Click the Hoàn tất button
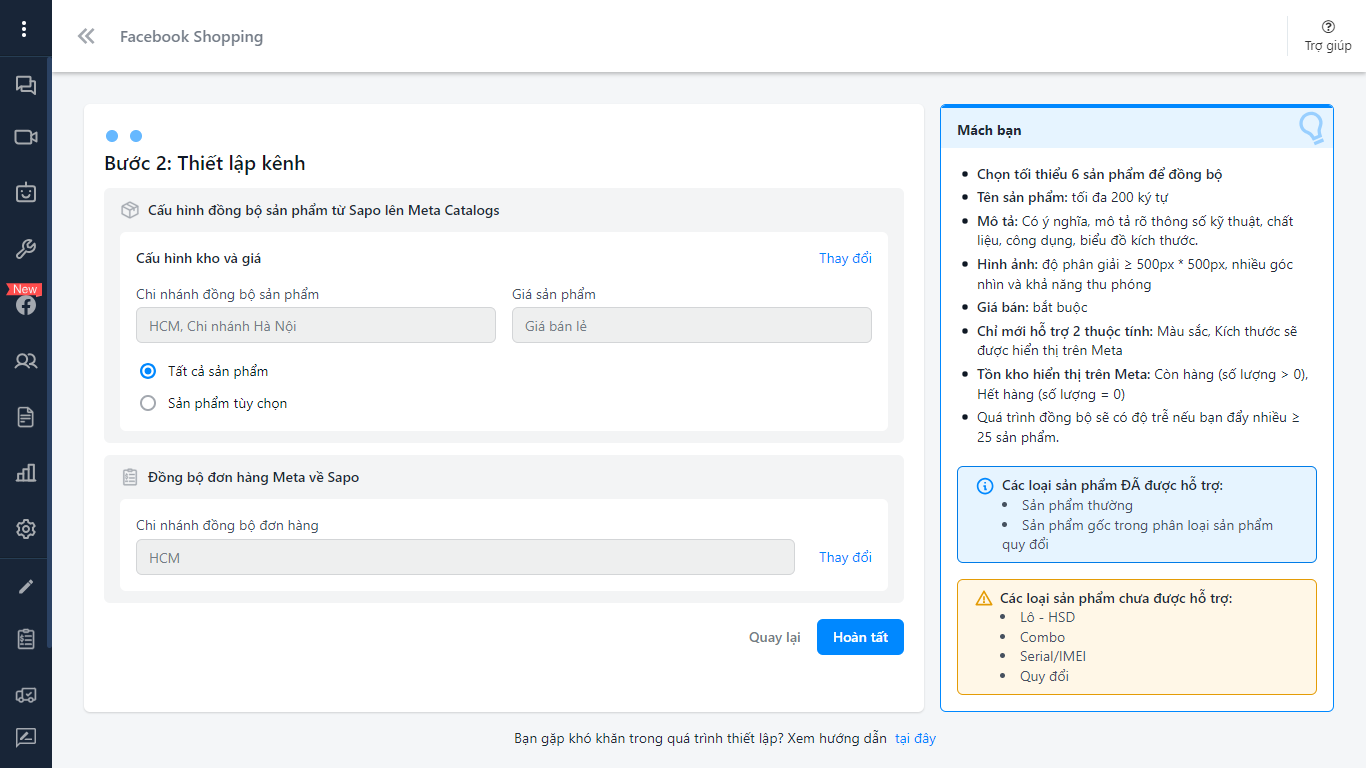1366x770 pixels. click(x=860, y=637)
